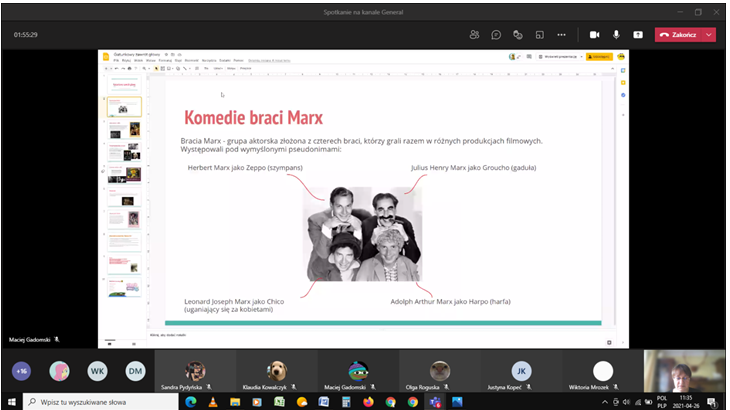Open the comment history icon in Slides
The width and height of the screenshot is (730, 410).
[529, 57]
